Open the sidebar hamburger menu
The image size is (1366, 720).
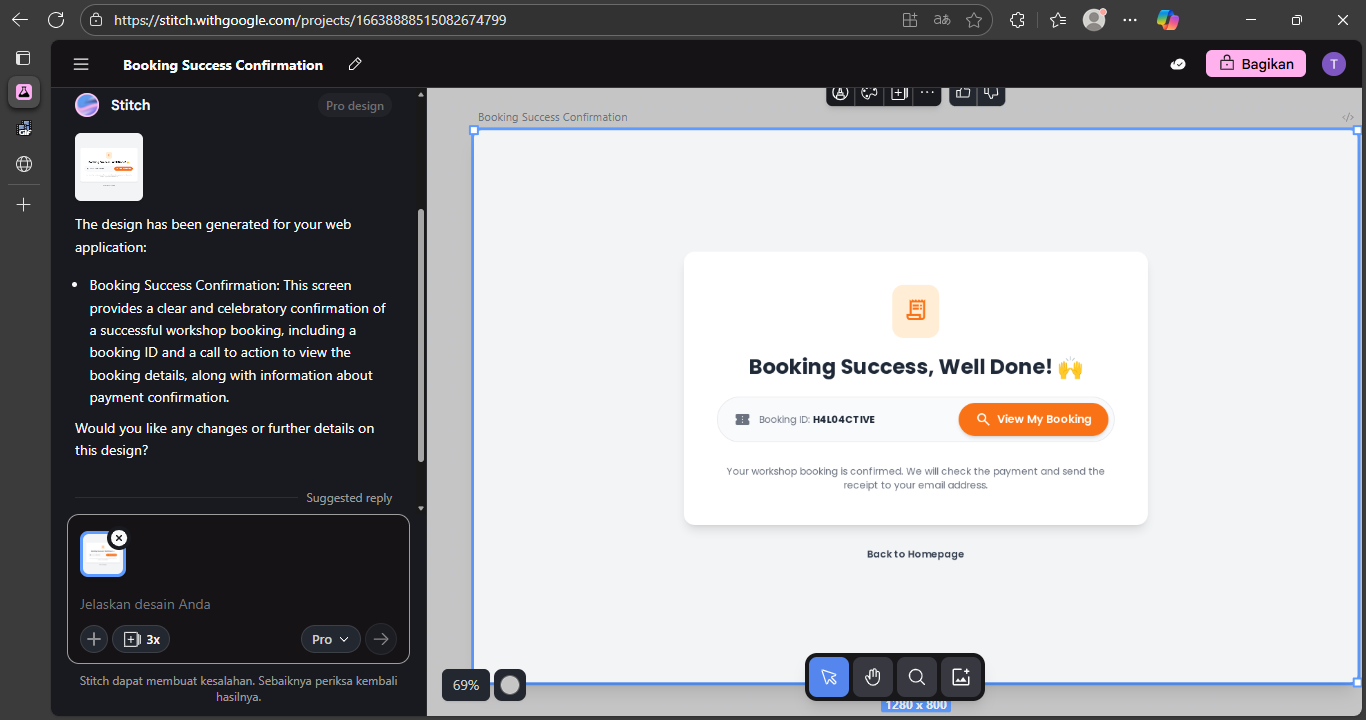coord(80,64)
